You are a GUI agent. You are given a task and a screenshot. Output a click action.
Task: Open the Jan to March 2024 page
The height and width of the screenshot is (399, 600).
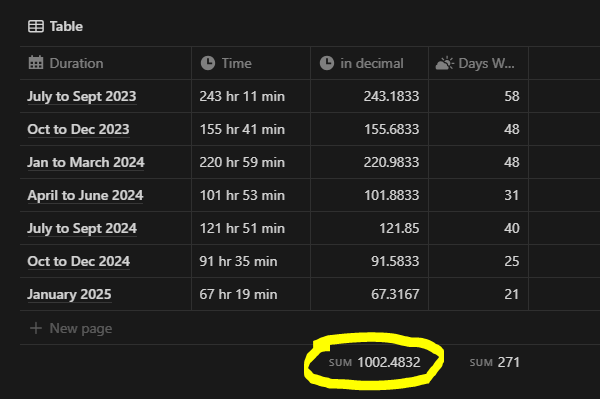(86, 162)
